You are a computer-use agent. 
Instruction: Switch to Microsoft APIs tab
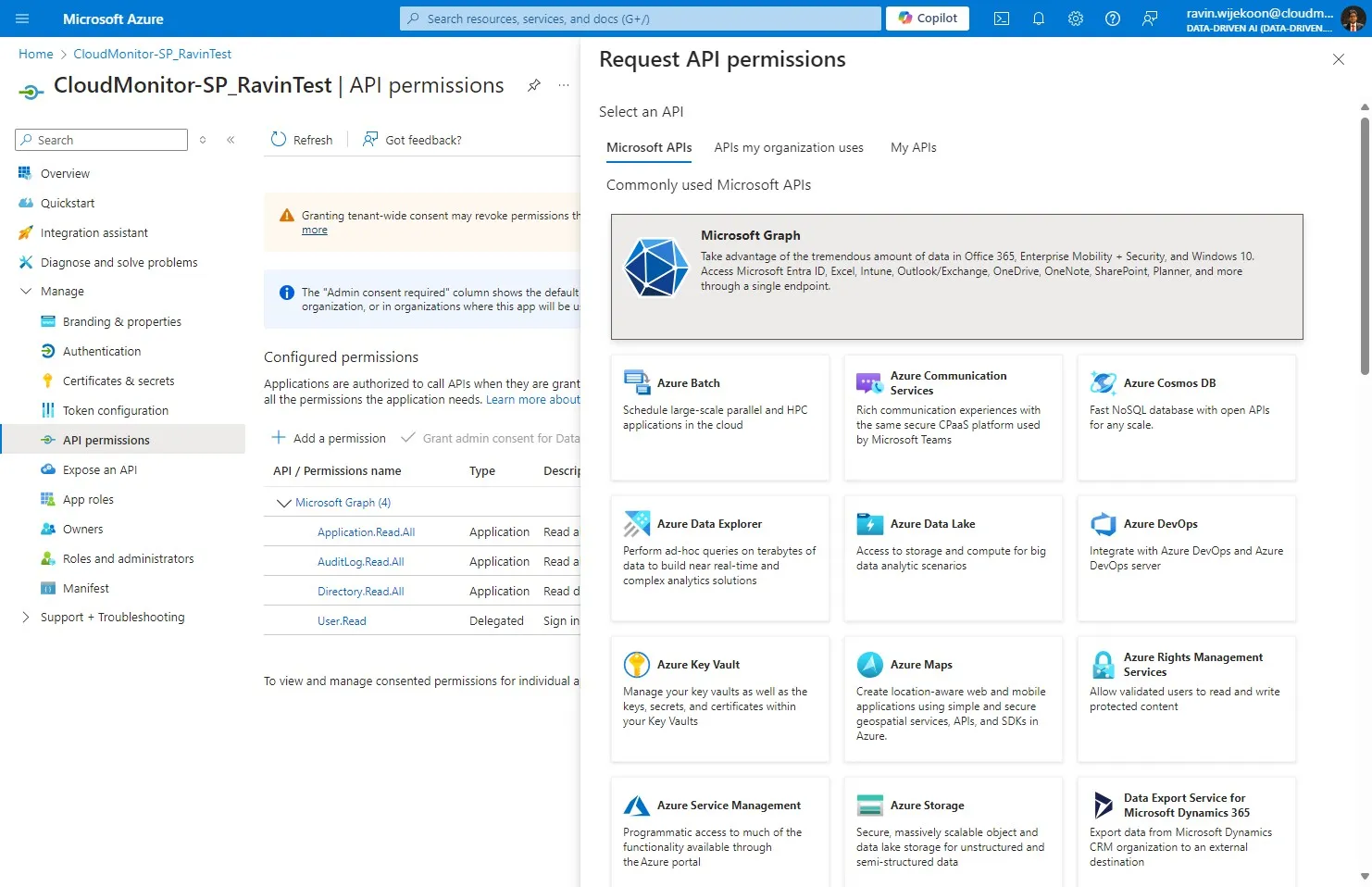point(649,147)
